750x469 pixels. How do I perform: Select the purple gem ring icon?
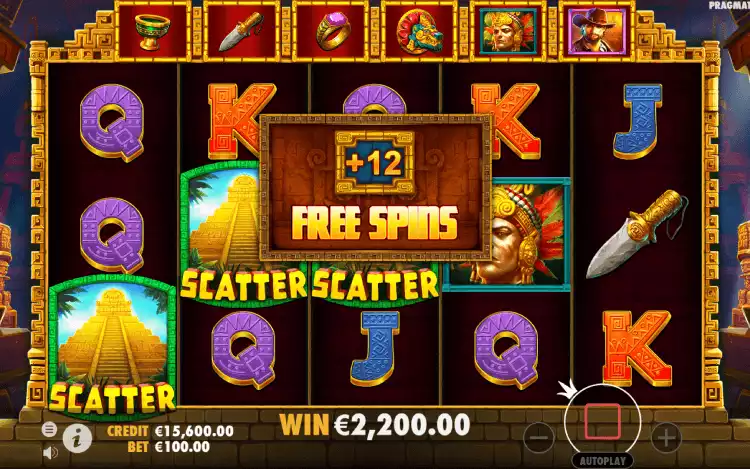click(x=331, y=31)
